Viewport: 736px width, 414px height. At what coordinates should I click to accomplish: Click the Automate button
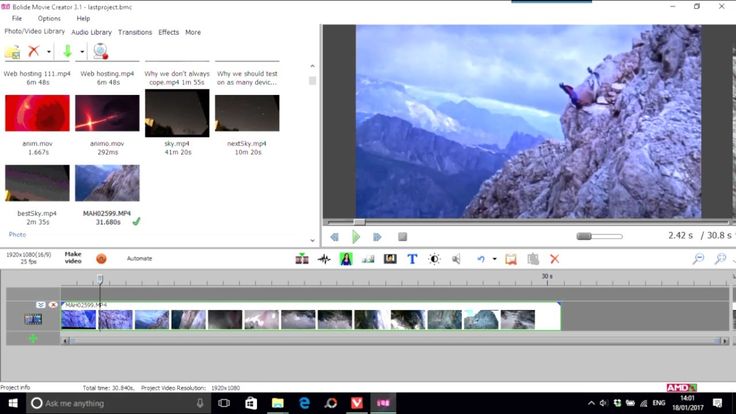tap(139, 258)
